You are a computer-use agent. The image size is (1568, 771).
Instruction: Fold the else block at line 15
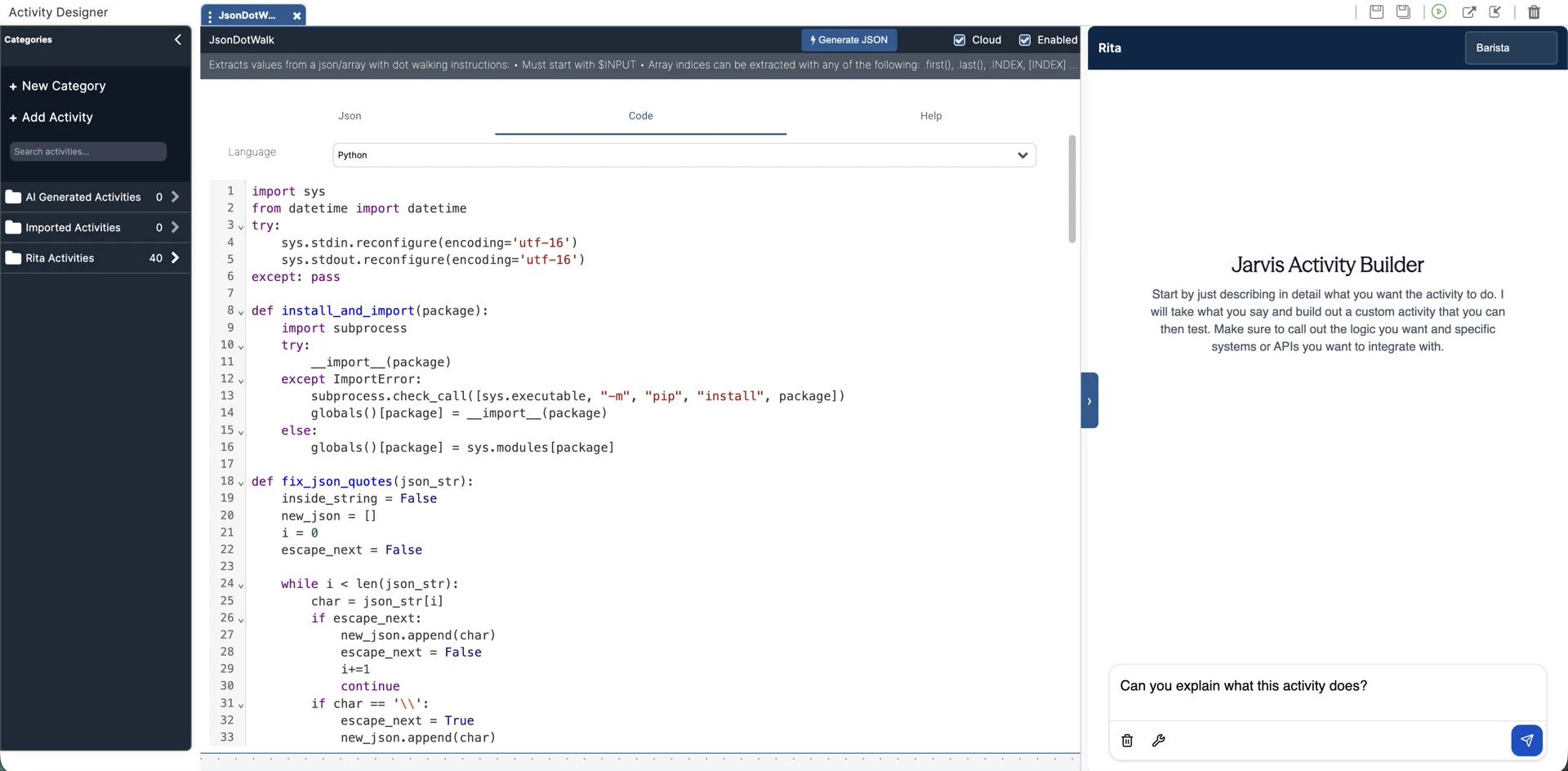tap(241, 432)
